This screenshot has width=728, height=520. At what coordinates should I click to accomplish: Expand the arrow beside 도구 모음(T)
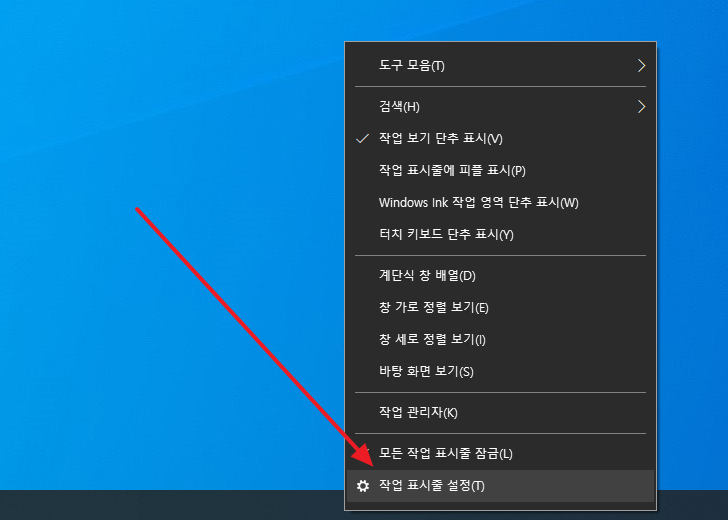pos(641,65)
